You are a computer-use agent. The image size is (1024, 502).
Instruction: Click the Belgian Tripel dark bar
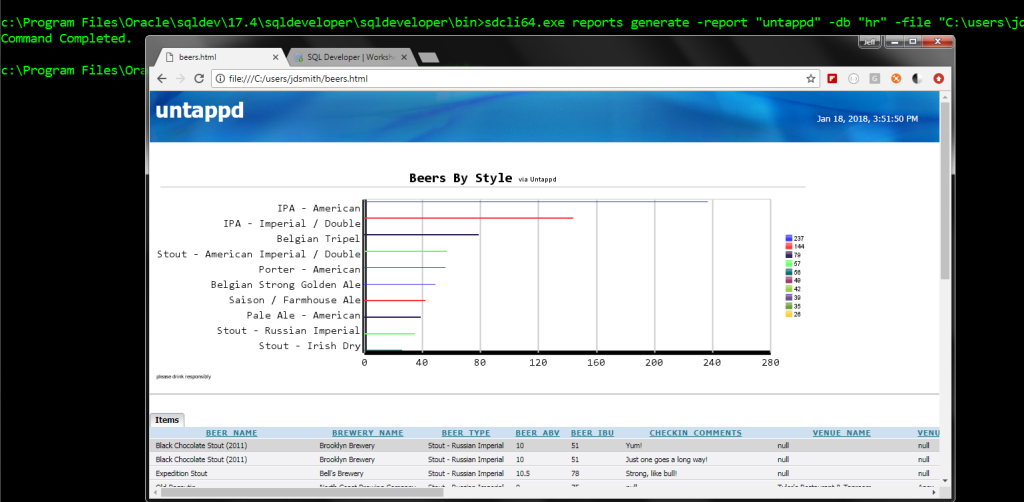coord(422,234)
